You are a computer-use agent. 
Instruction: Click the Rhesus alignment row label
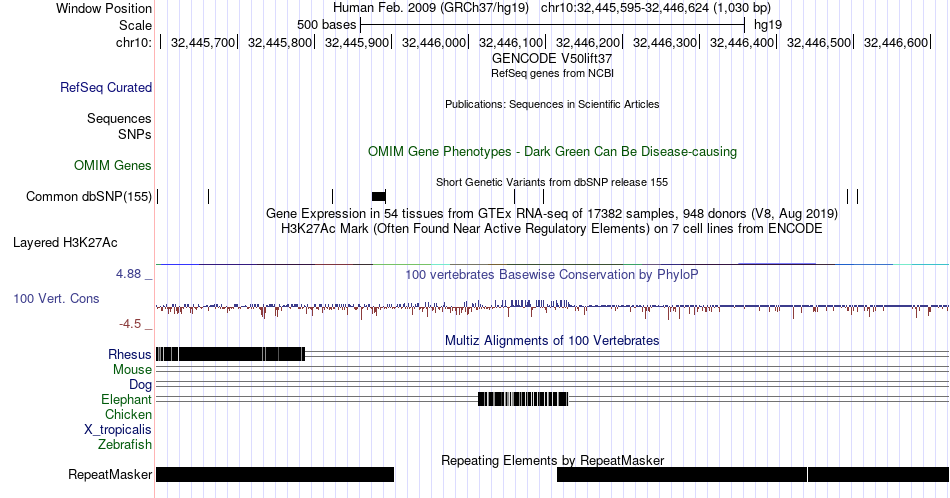130,354
